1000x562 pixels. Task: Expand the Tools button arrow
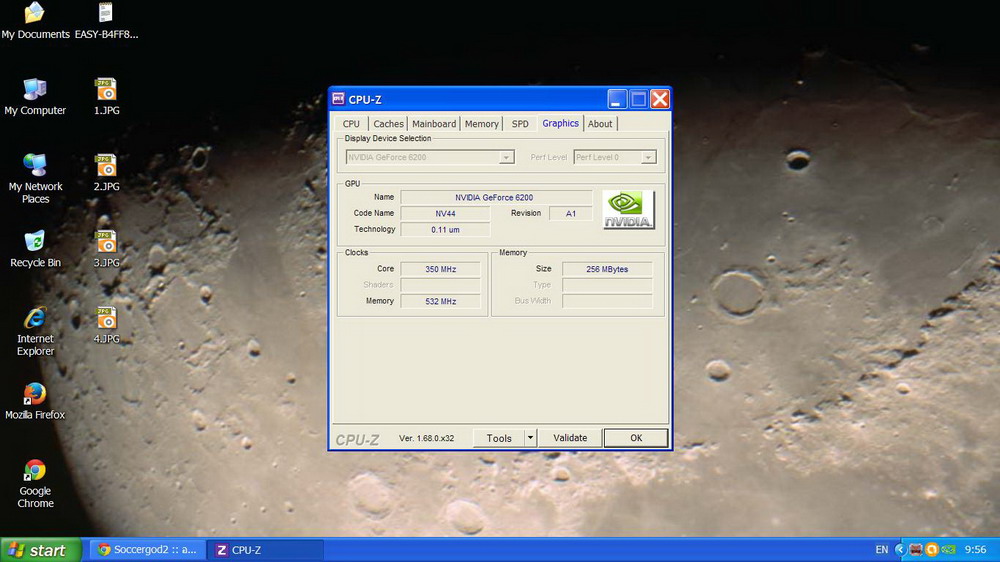[530, 438]
